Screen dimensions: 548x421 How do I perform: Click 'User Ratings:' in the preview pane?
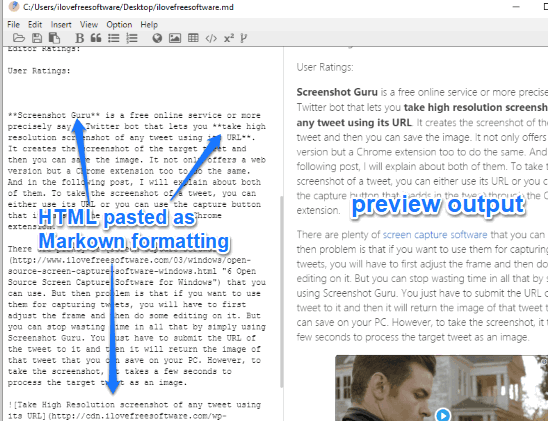pyautogui.click(x=325, y=67)
